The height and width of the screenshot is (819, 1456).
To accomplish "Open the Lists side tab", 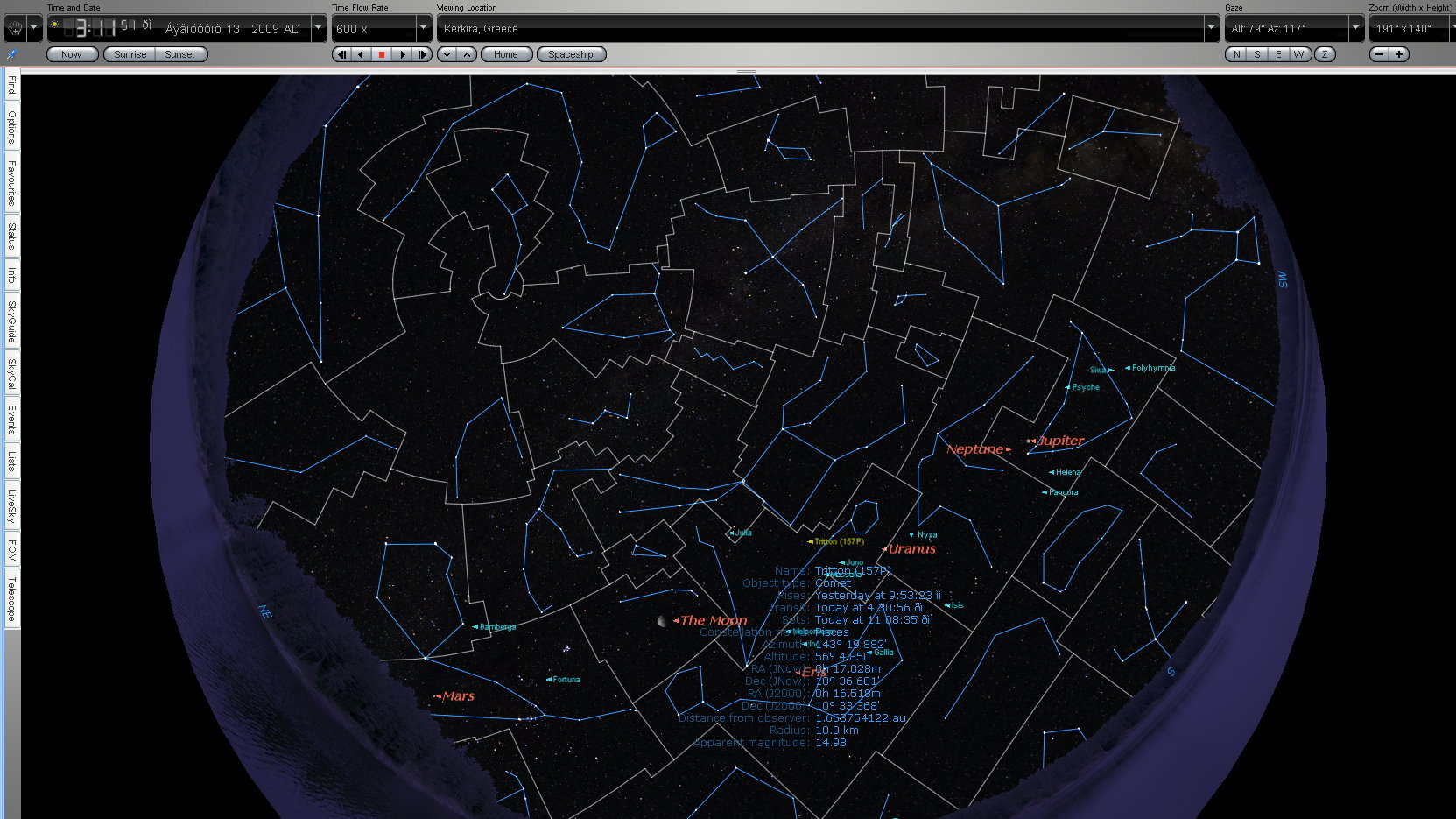I will click(x=11, y=461).
